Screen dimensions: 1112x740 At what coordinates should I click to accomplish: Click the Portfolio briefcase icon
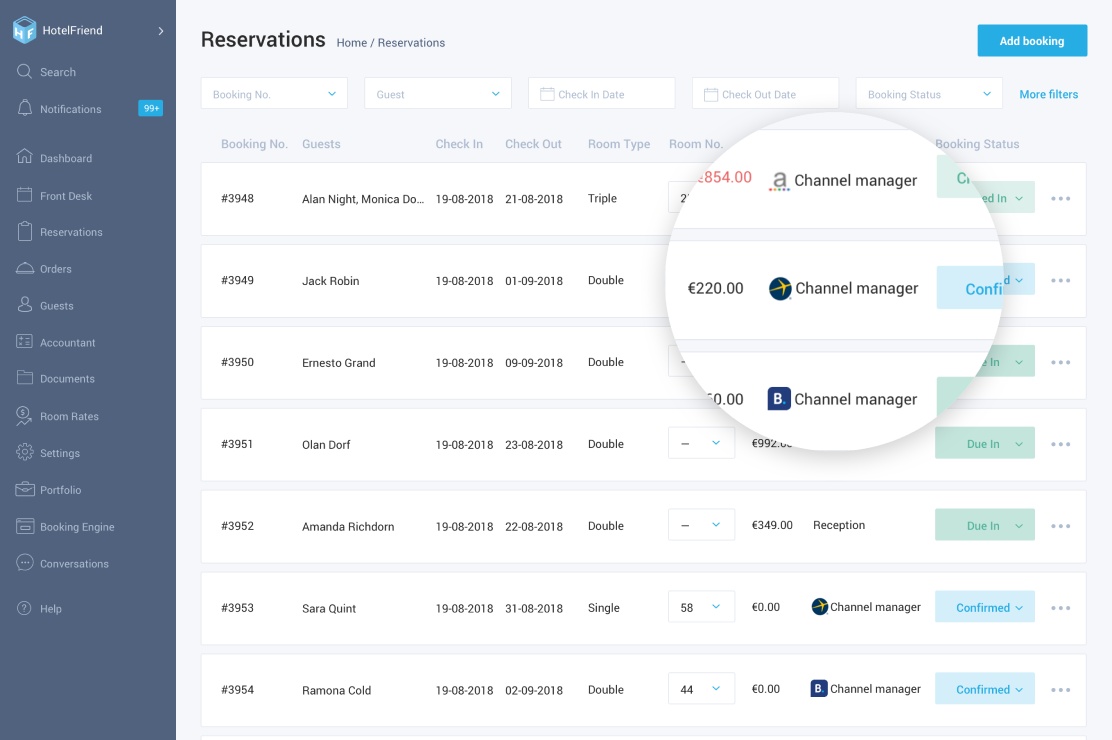pos(24,489)
